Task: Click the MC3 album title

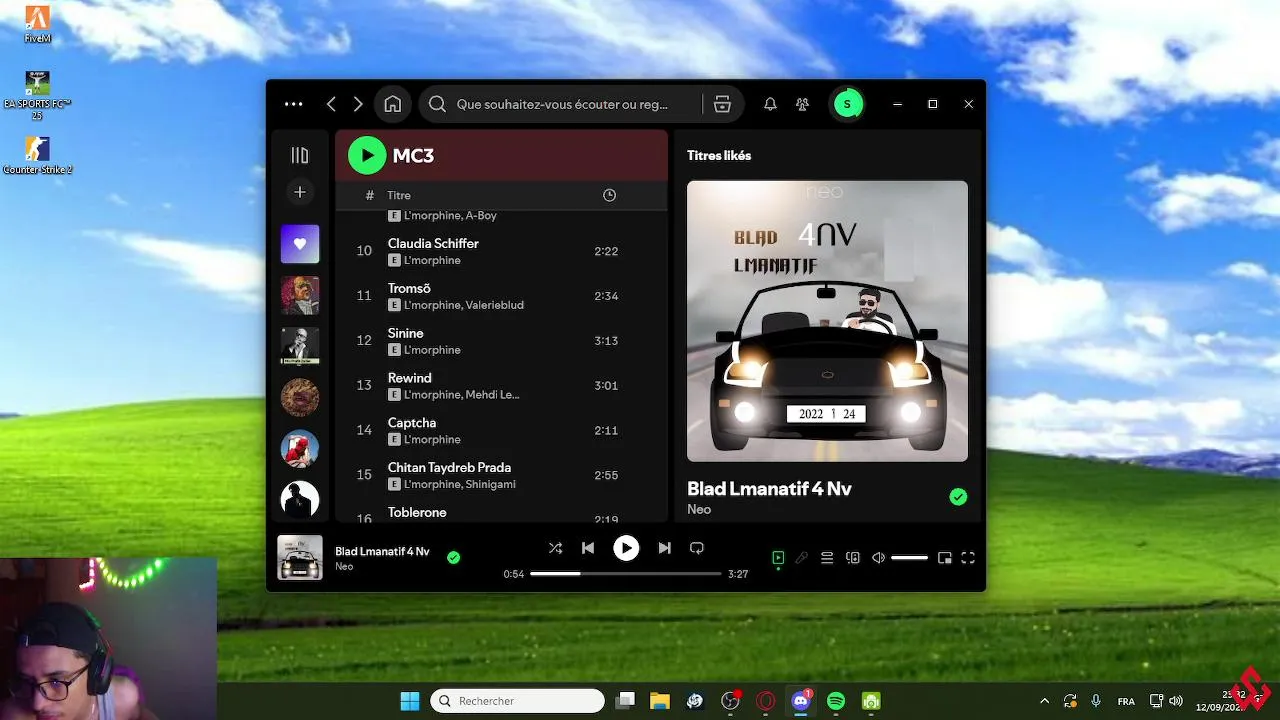Action: tap(413, 155)
